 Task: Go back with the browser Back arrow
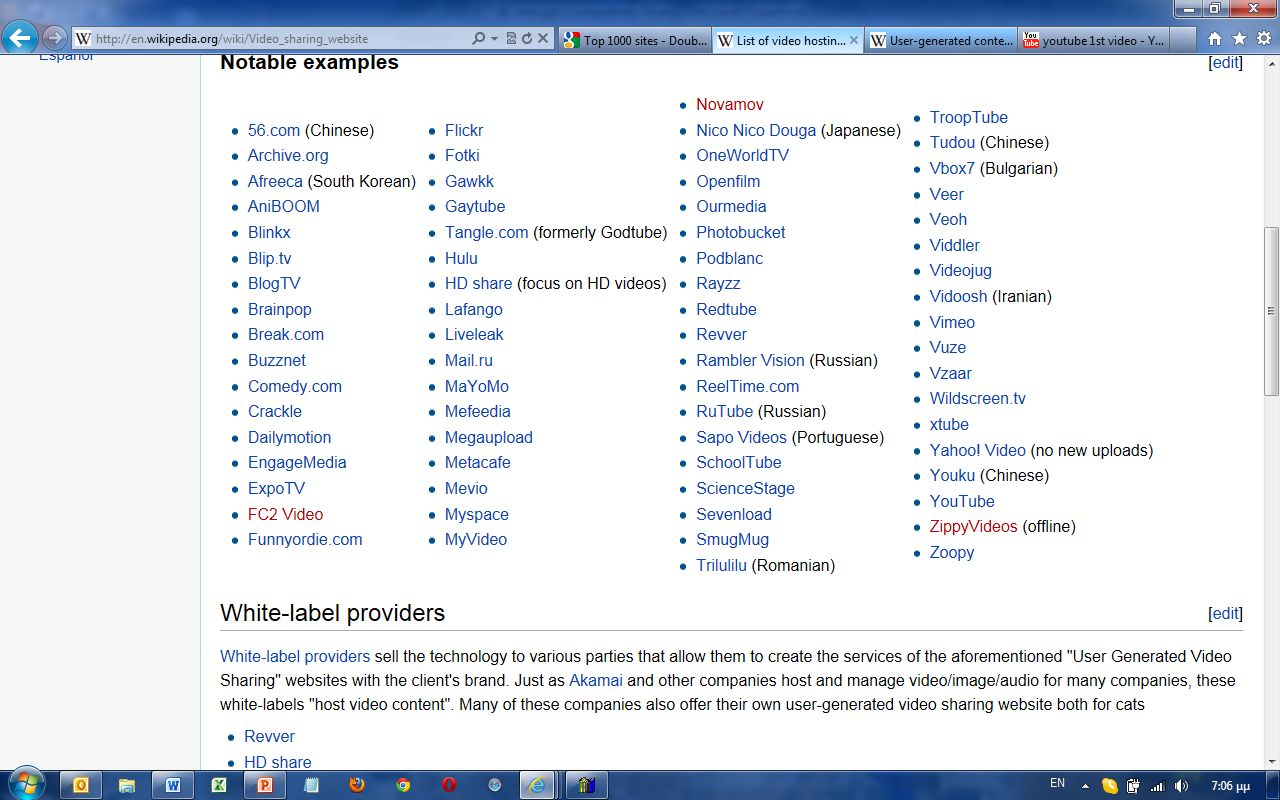(x=19, y=38)
